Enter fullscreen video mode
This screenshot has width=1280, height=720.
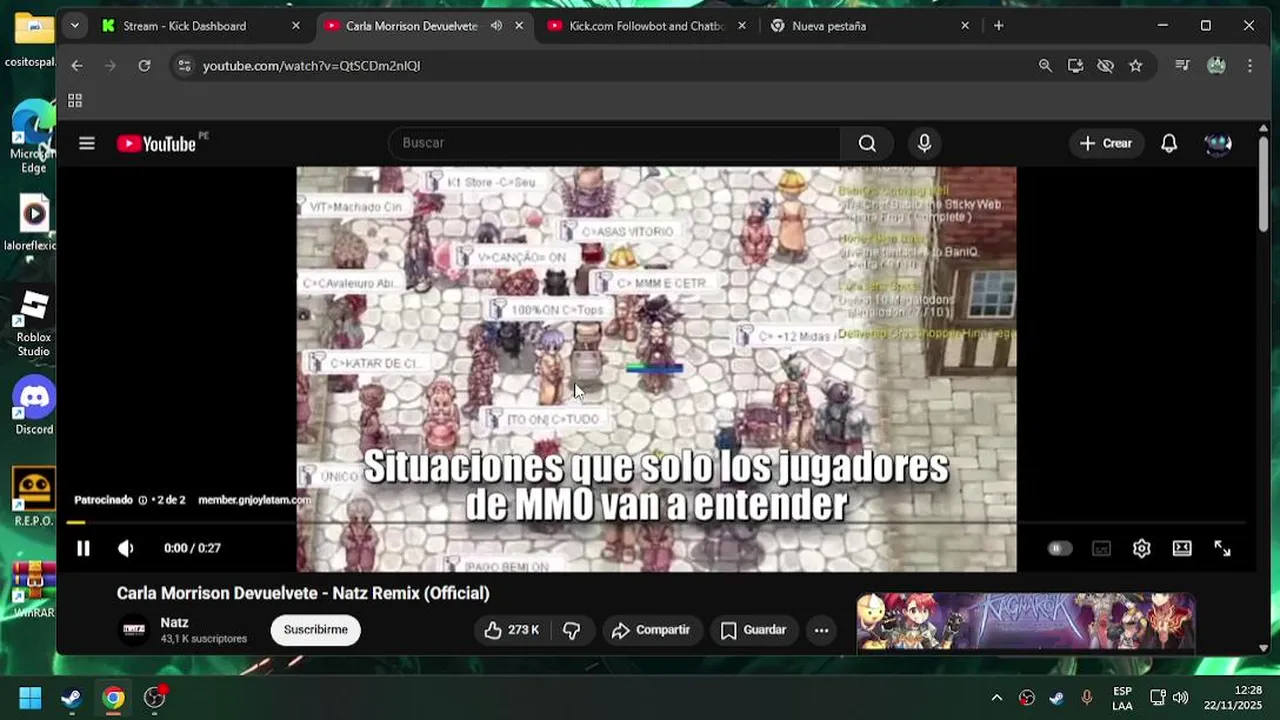(1222, 548)
